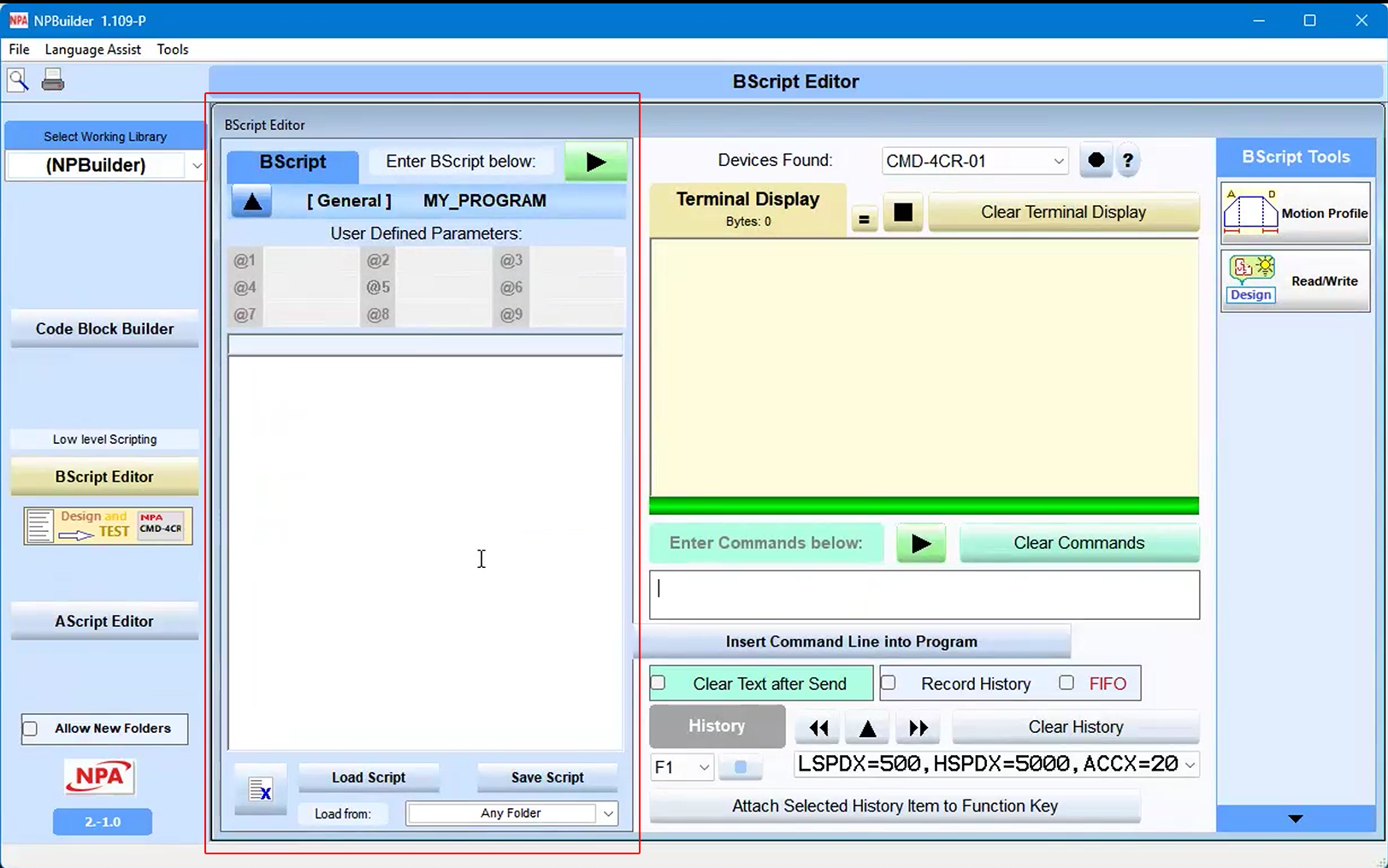Viewport: 1388px width, 868px height.
Task: Open the Read/Write Design tool
Action: [1295, 281]
